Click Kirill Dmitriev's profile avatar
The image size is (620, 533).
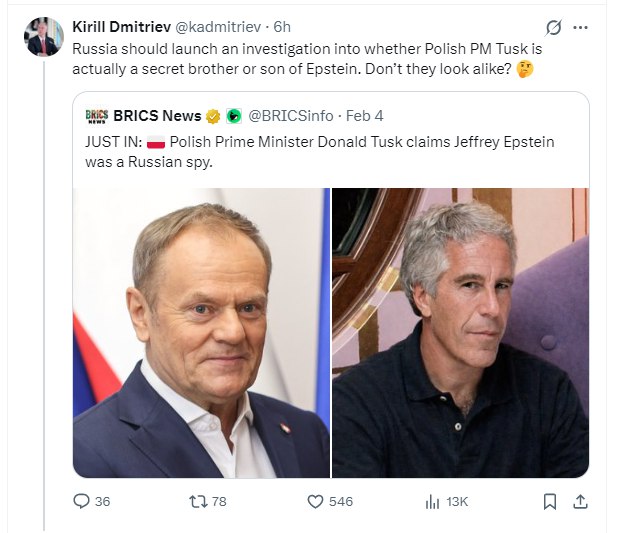(44, 37)
